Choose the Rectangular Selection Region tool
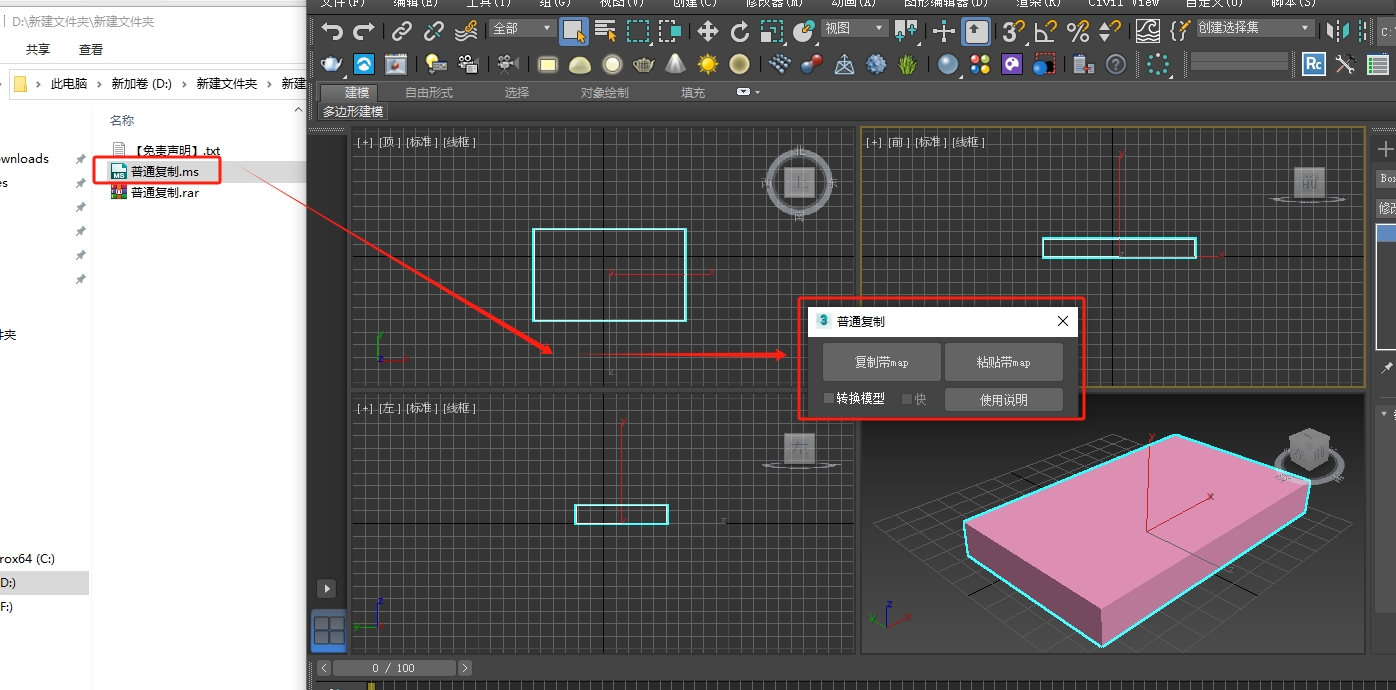The width and height of the screenshot is (1396, 690). [638, 32]
